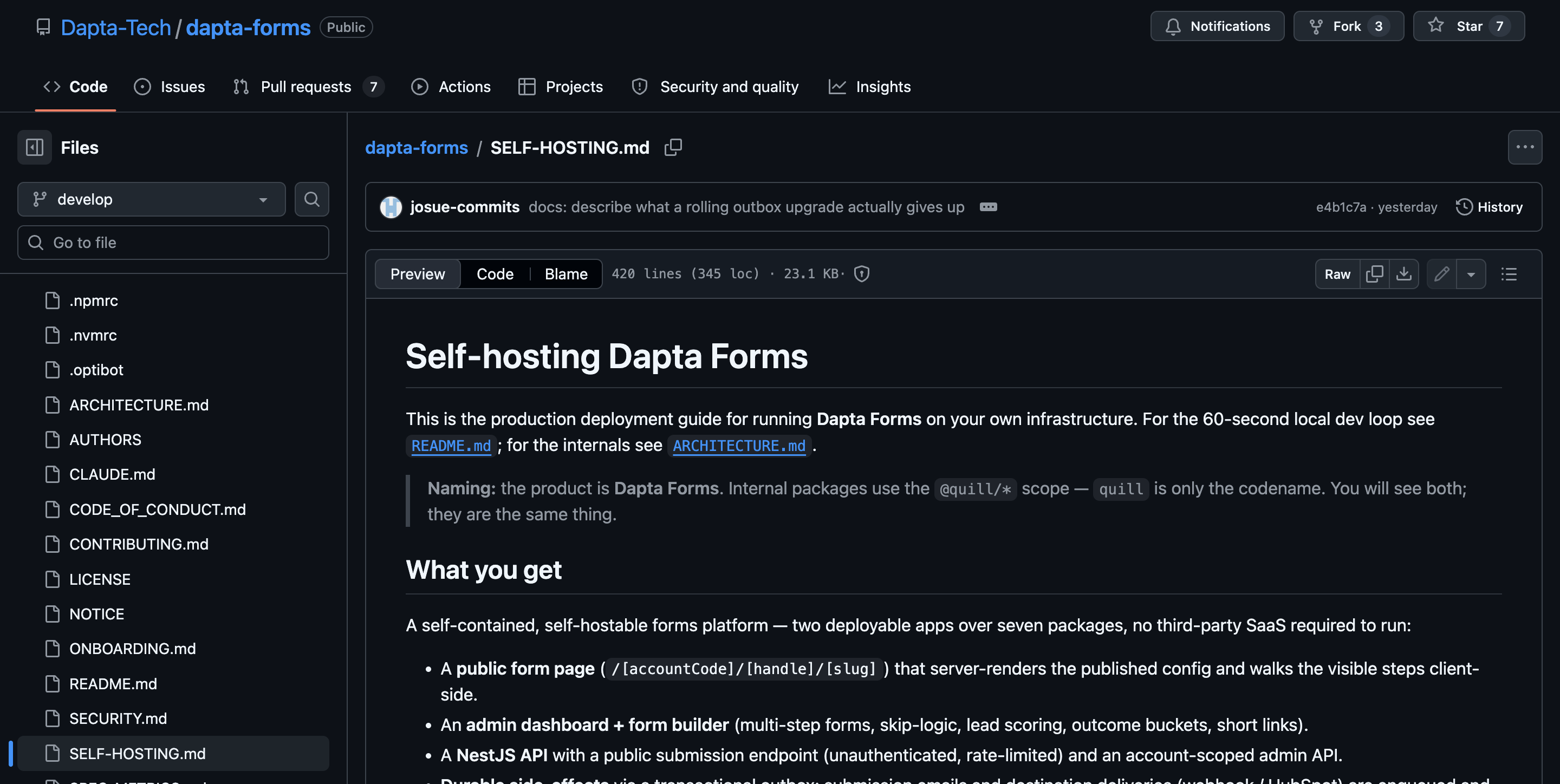The height and width of the screenshot is (784, 1560).
Task: Click the josue-commits avatar image
Action: [391, 207]
